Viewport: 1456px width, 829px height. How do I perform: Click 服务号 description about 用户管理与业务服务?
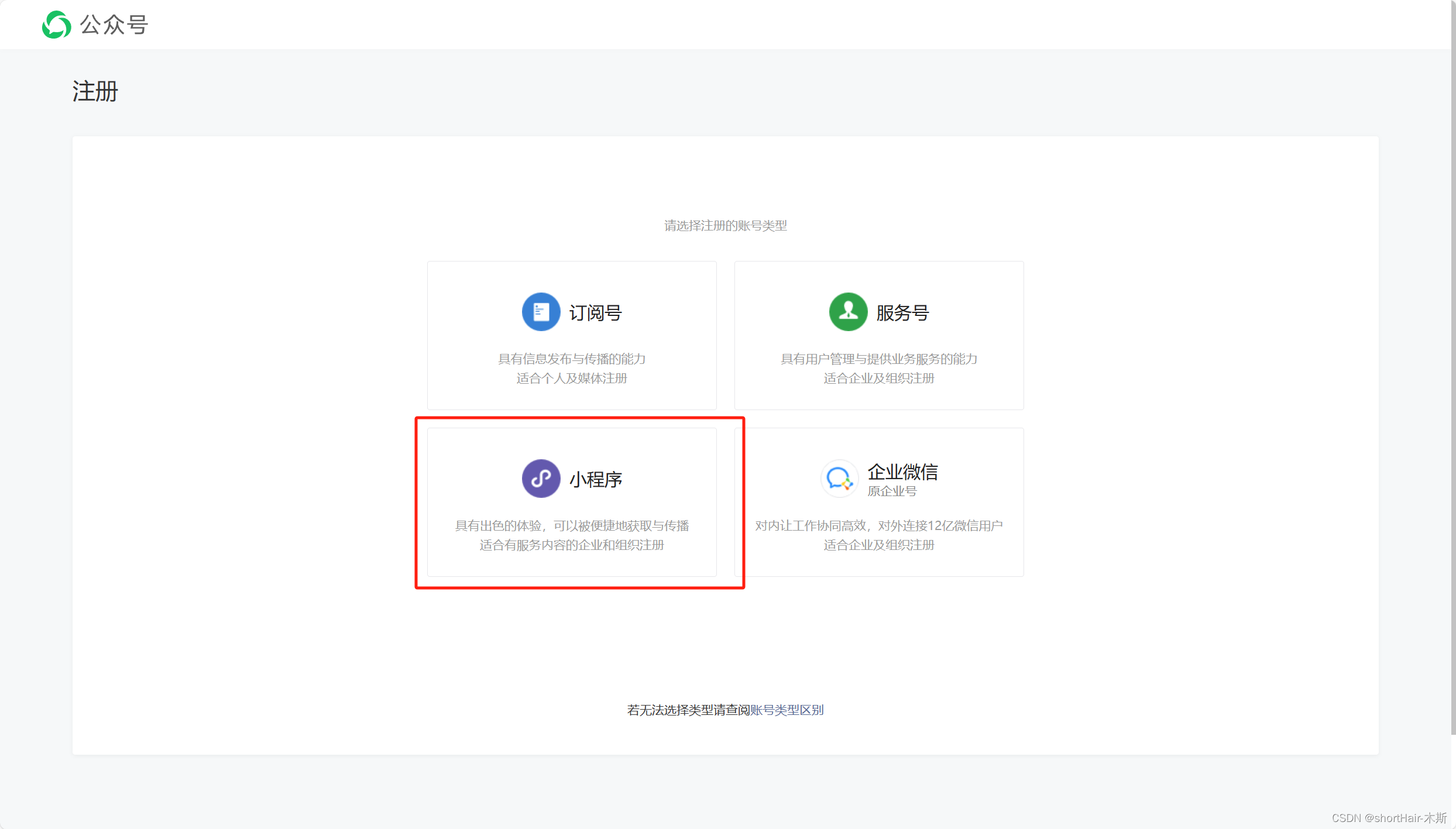click(x=878, y=359)
